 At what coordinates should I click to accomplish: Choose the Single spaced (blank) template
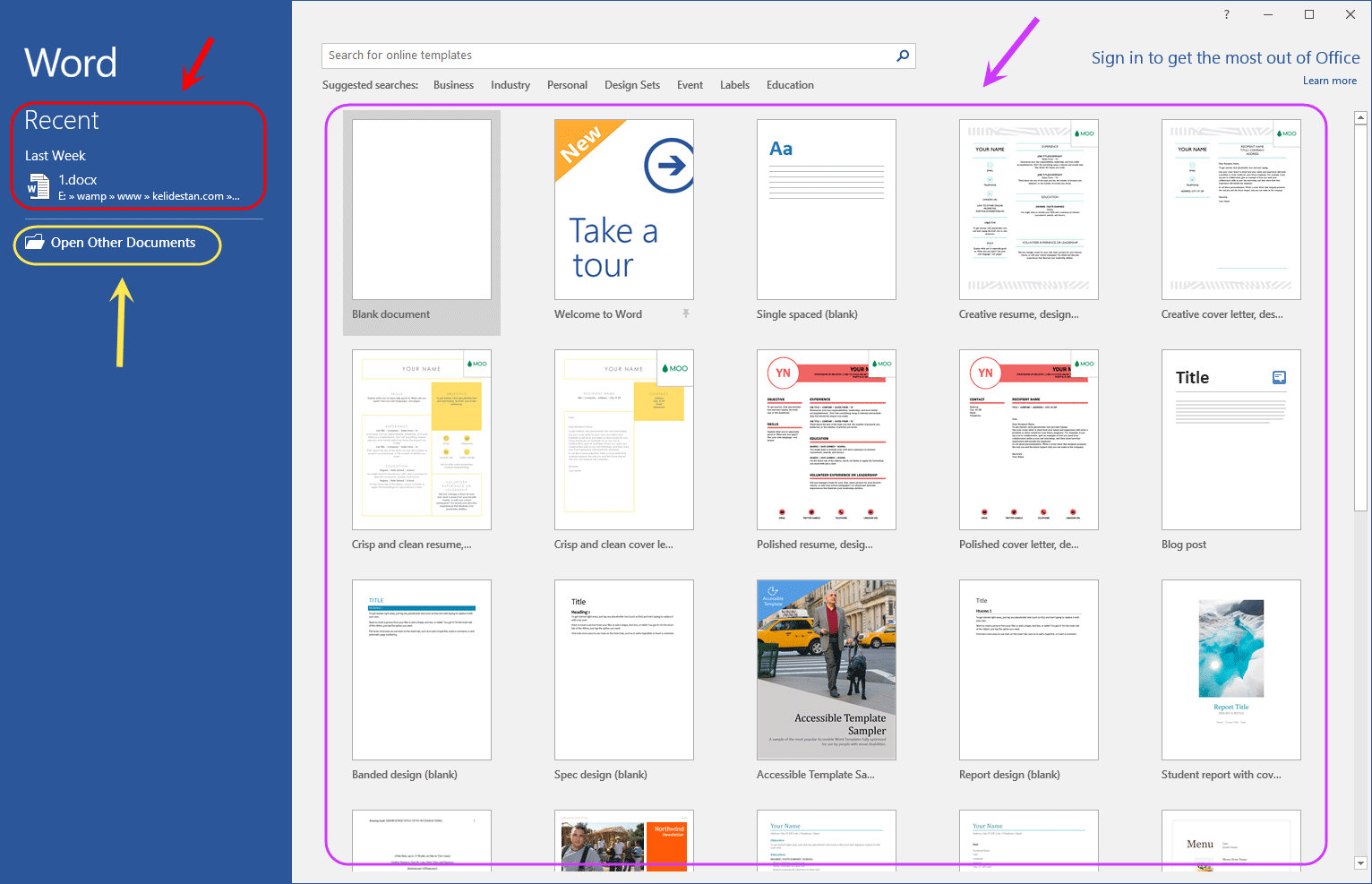coord(827,210)
